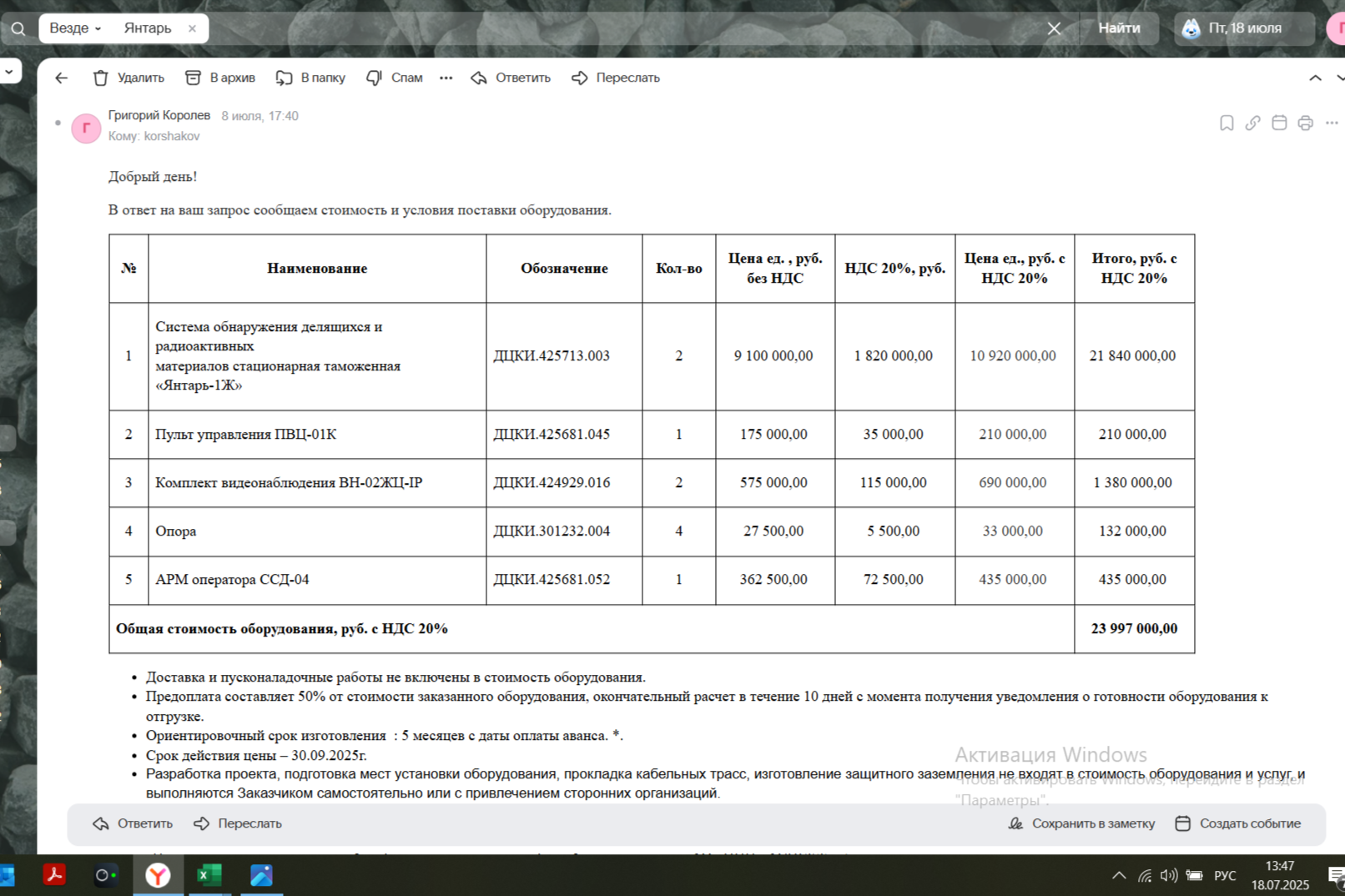Open the volume tray icon
The image size is (1345, 896).
[1168, 875]
